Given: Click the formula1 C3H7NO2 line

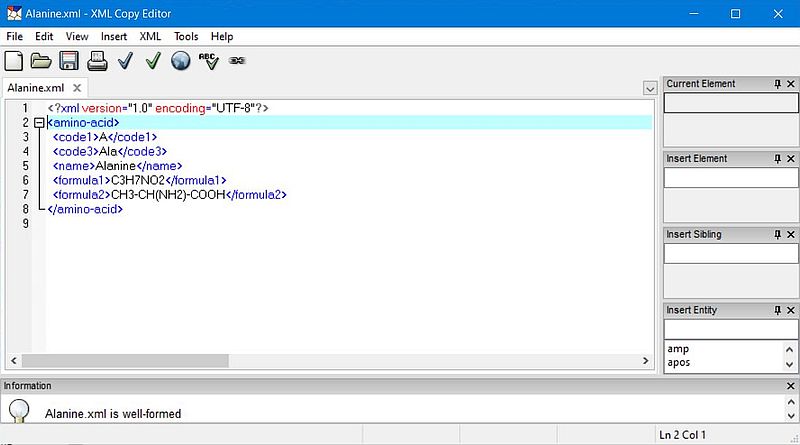Looking at the screenshot, I should pos(139,180).
